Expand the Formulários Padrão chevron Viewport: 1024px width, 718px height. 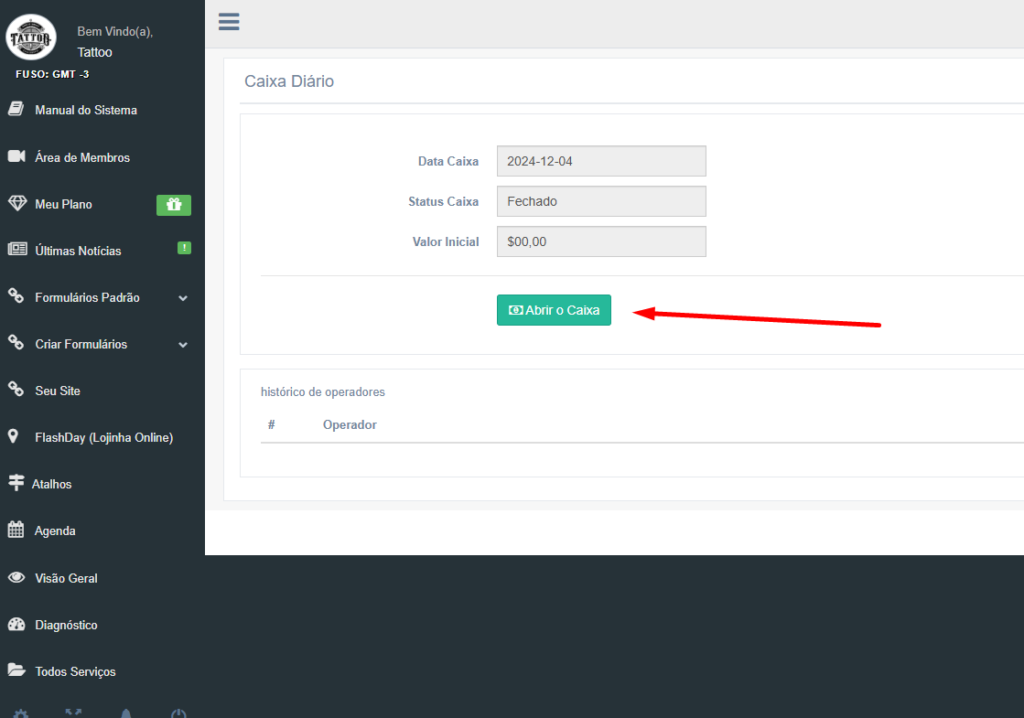(x=183, y=298)
